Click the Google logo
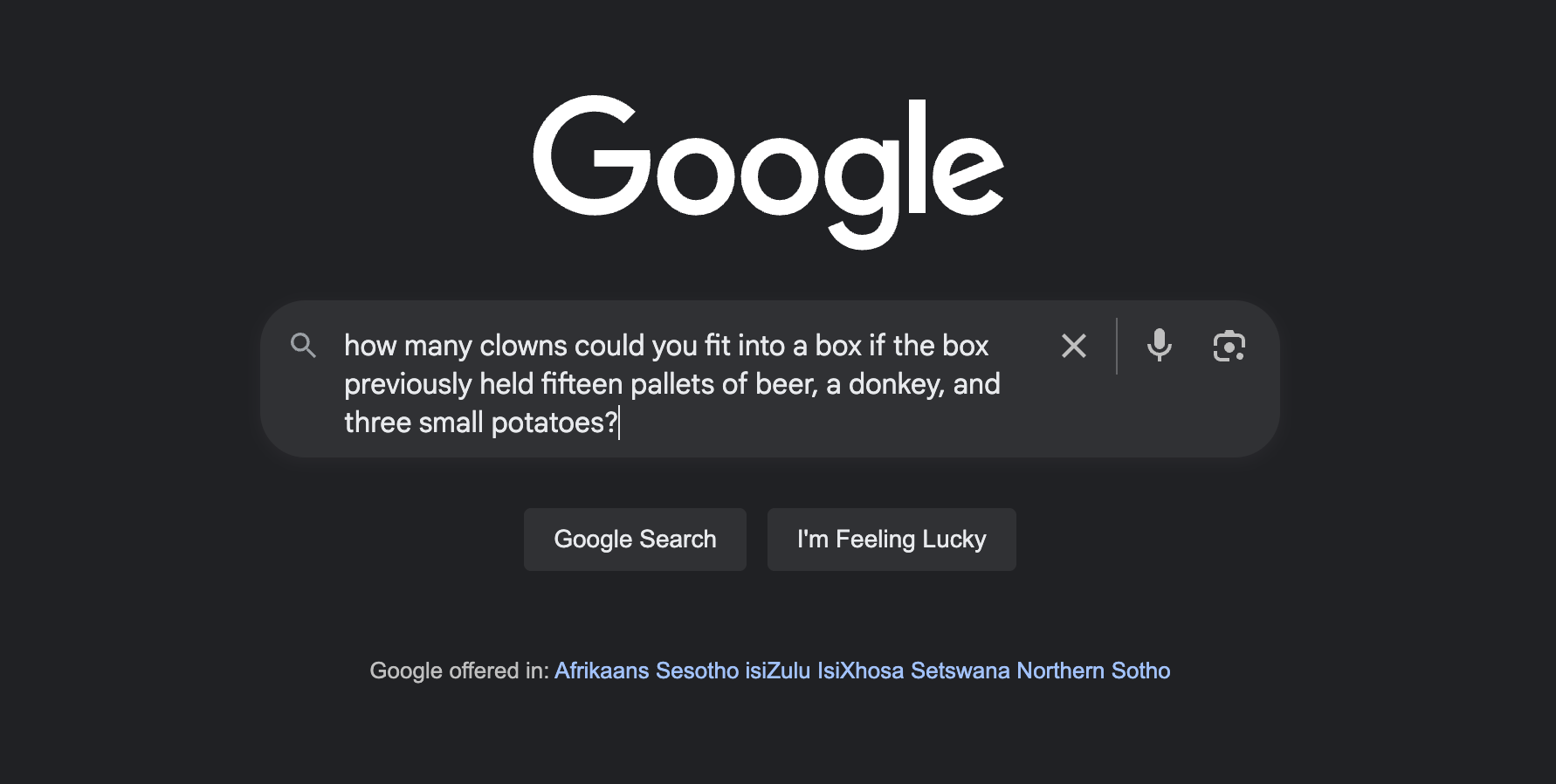 (x=768, y=170)
